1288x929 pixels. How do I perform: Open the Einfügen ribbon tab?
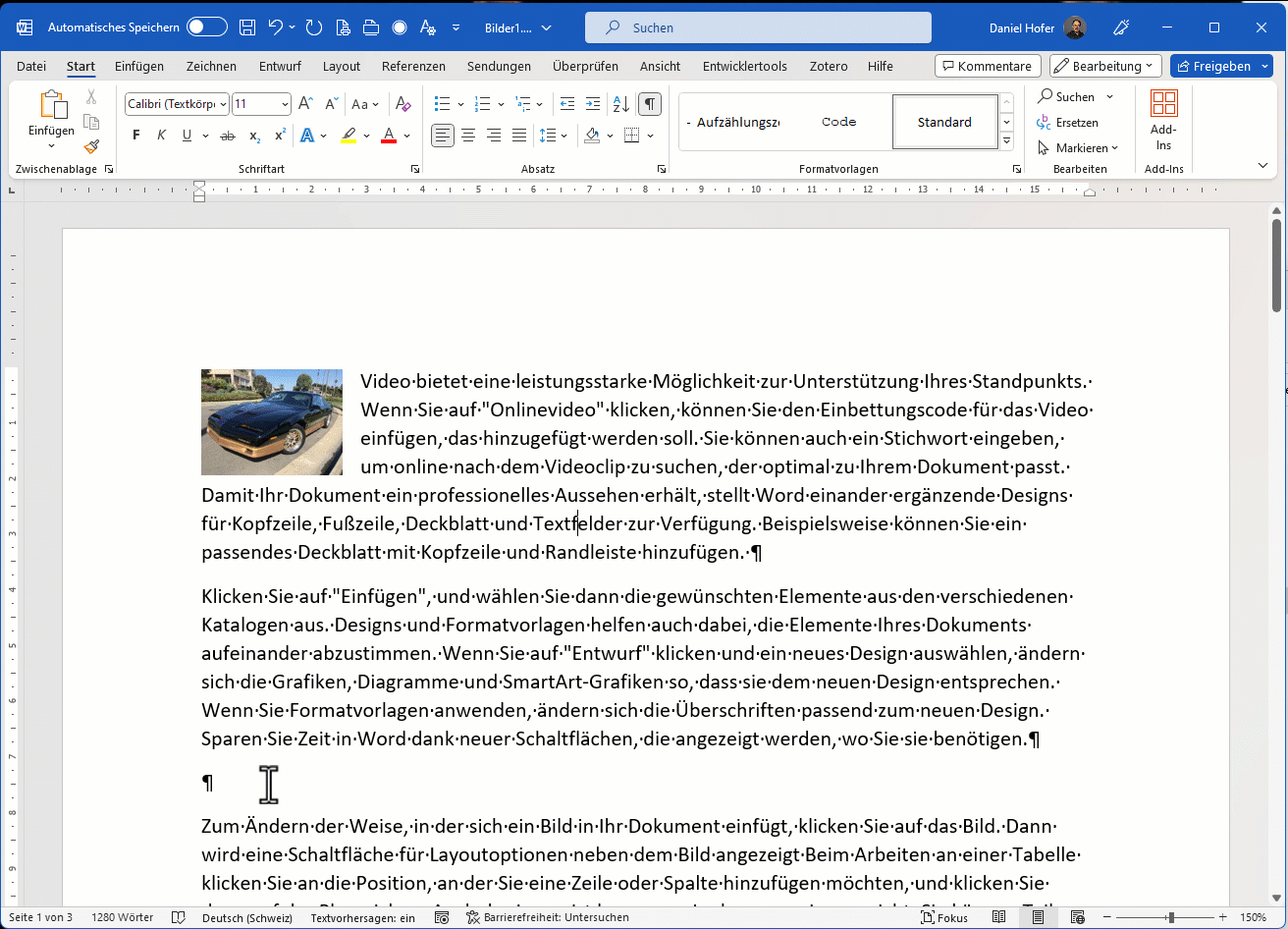point(139,66)
